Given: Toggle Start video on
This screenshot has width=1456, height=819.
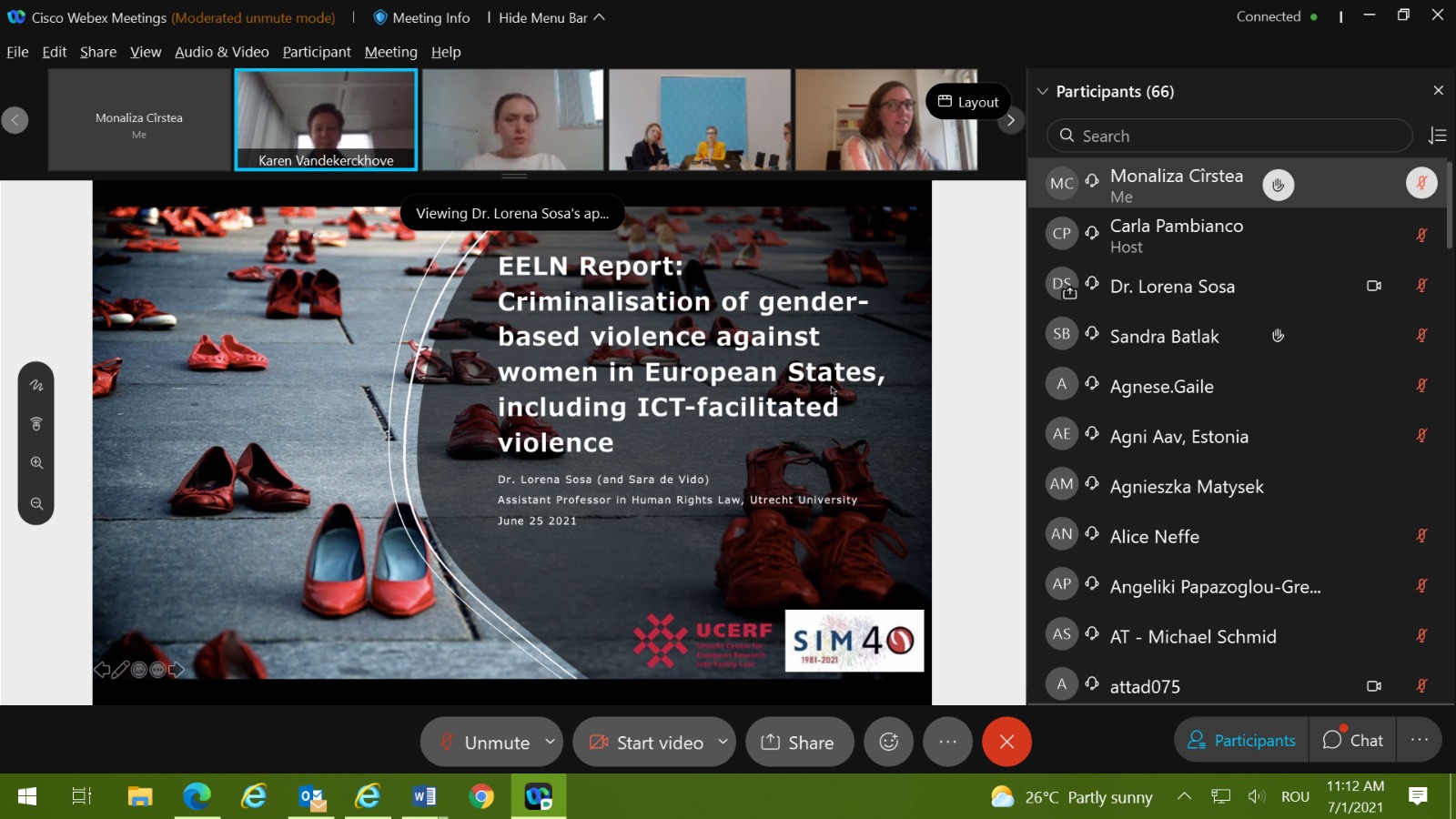Looking at the screenshot, I should point(646,742).
